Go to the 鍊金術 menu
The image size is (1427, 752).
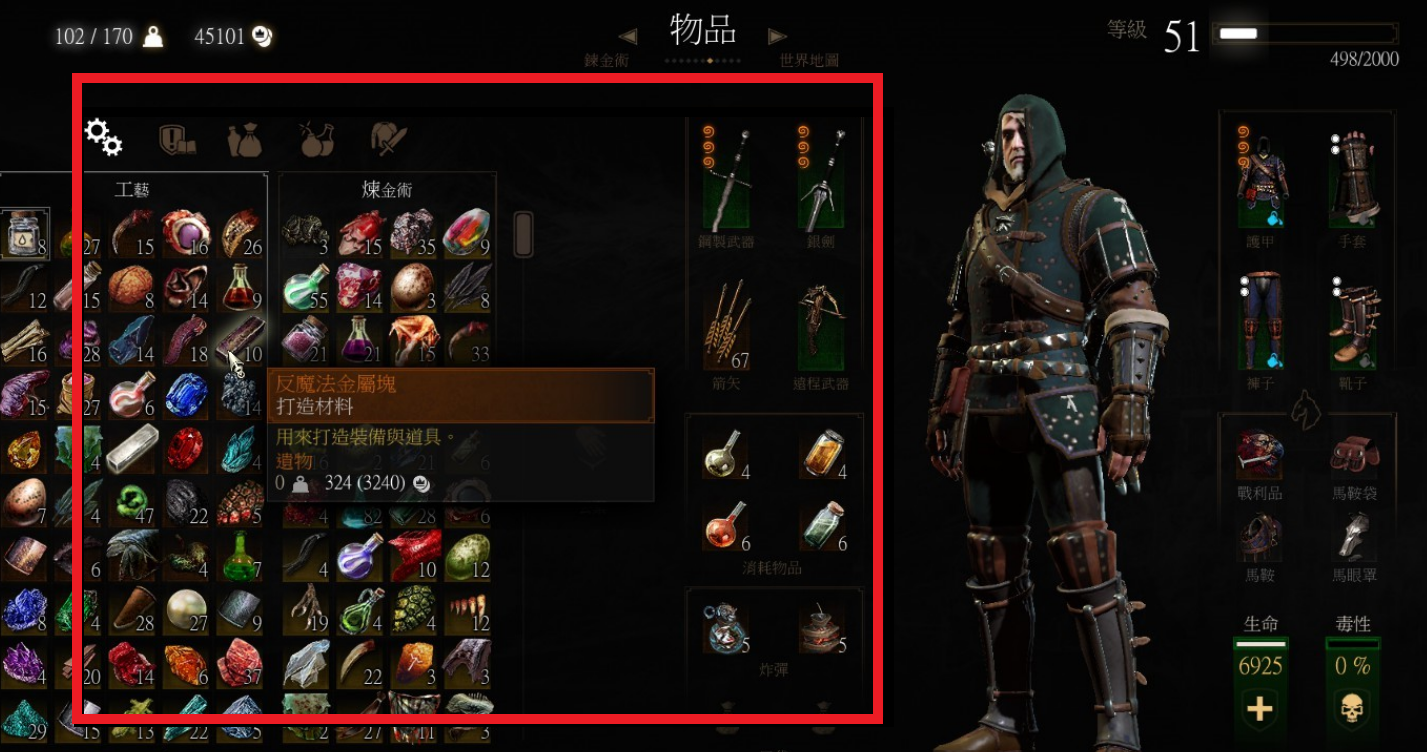click(x=606, y=60)
